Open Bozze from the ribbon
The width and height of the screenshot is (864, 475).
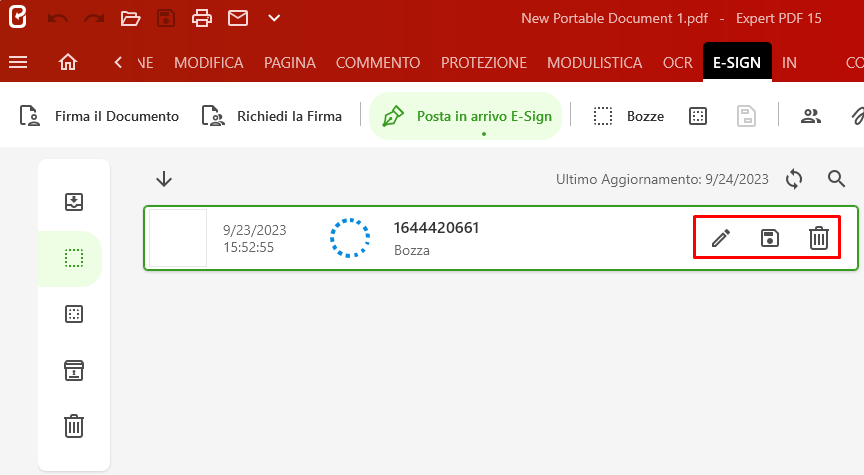coord(628,116)
